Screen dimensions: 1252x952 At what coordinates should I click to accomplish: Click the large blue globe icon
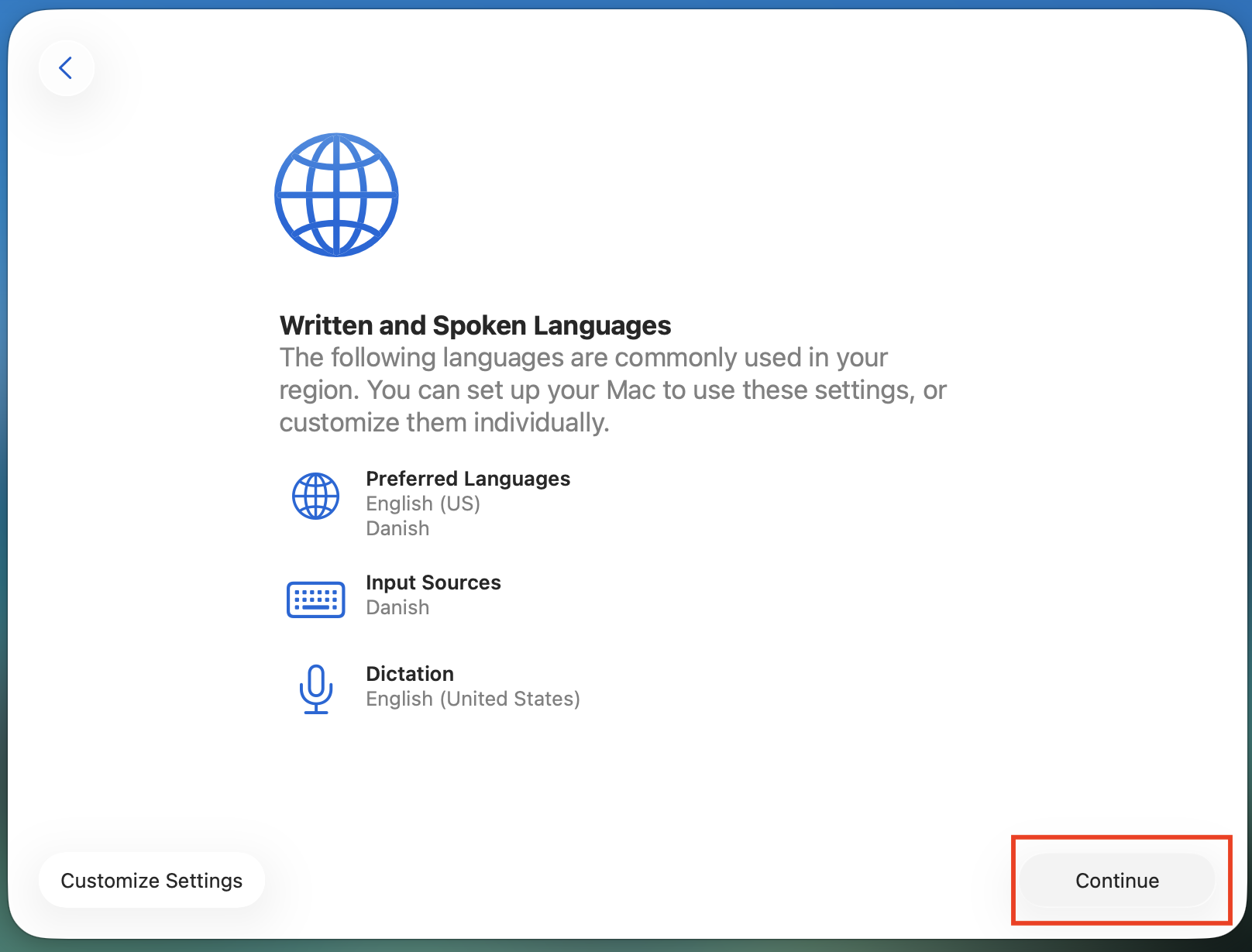[336, 195]
